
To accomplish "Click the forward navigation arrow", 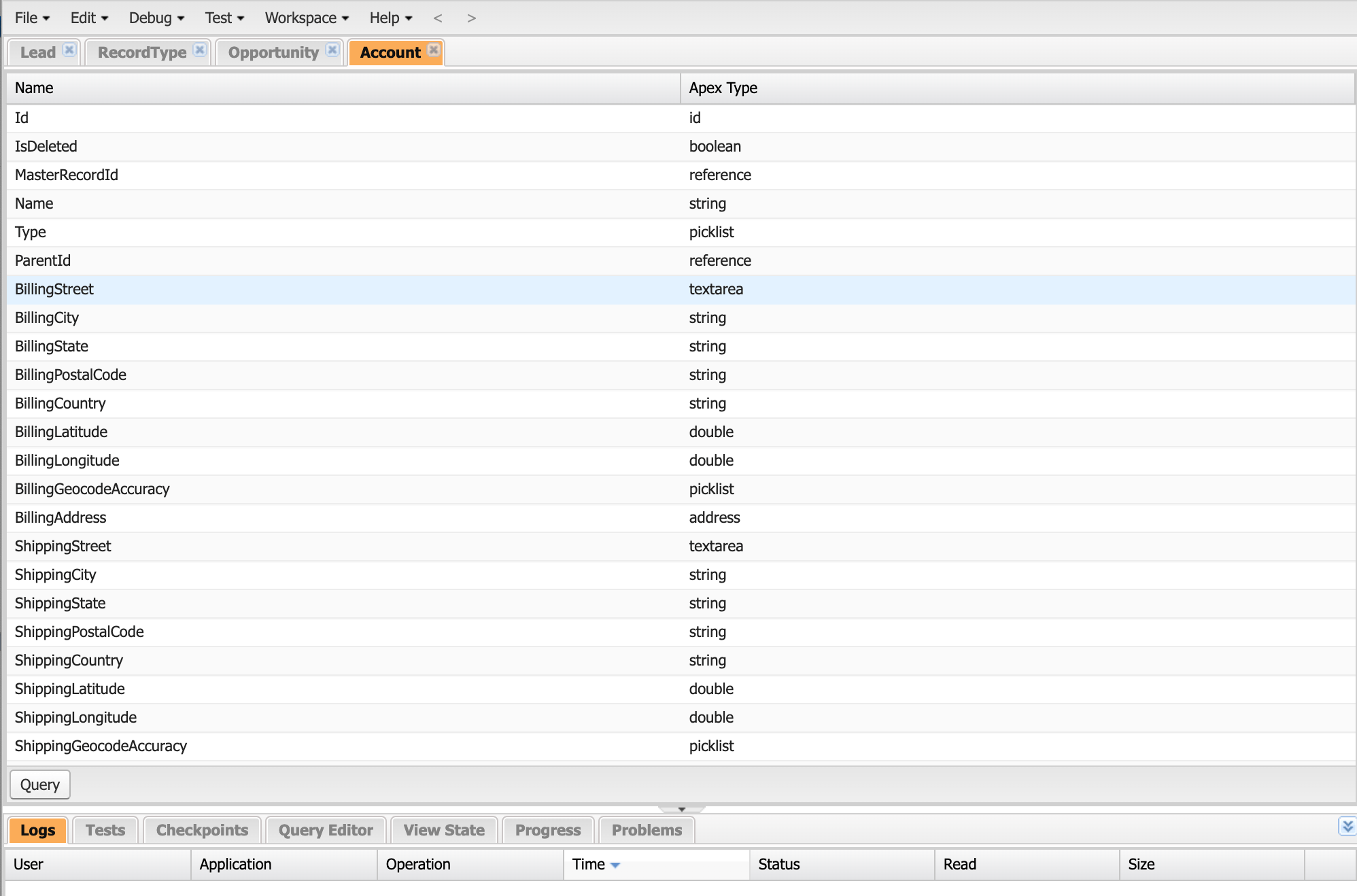I will pos(470,18).
